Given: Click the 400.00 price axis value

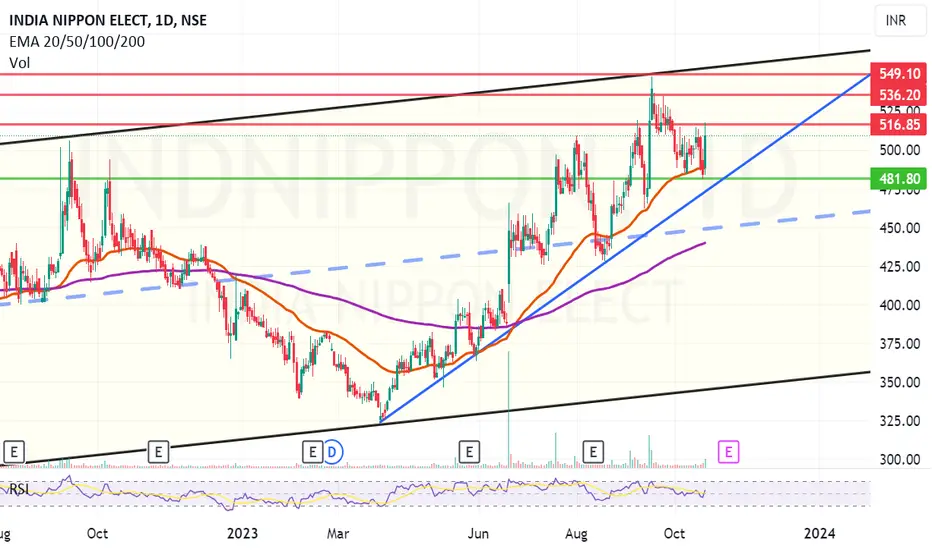Looking at the screenshot, I should pyautogui.click(x=899, y=306).
